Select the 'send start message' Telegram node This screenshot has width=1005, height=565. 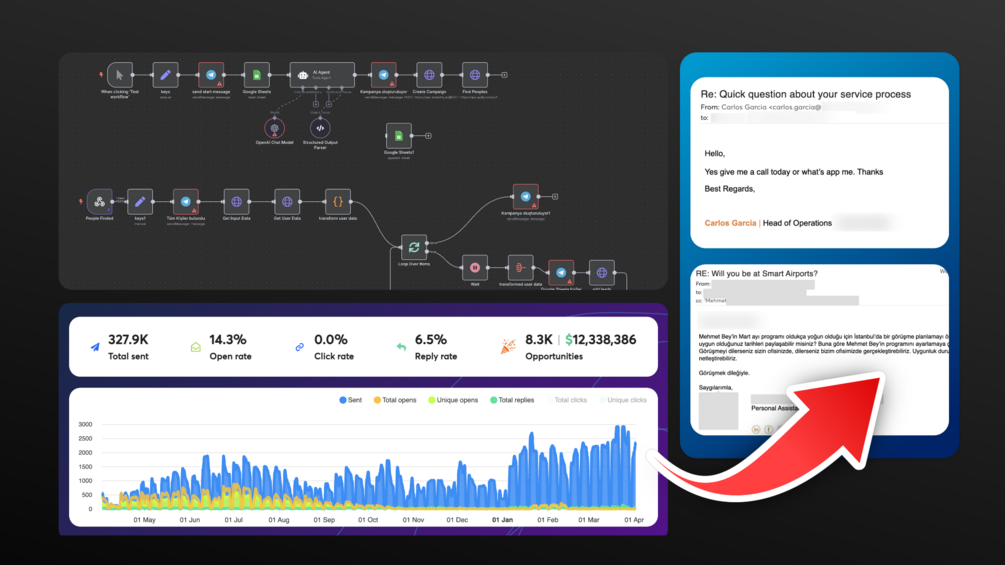211,75
